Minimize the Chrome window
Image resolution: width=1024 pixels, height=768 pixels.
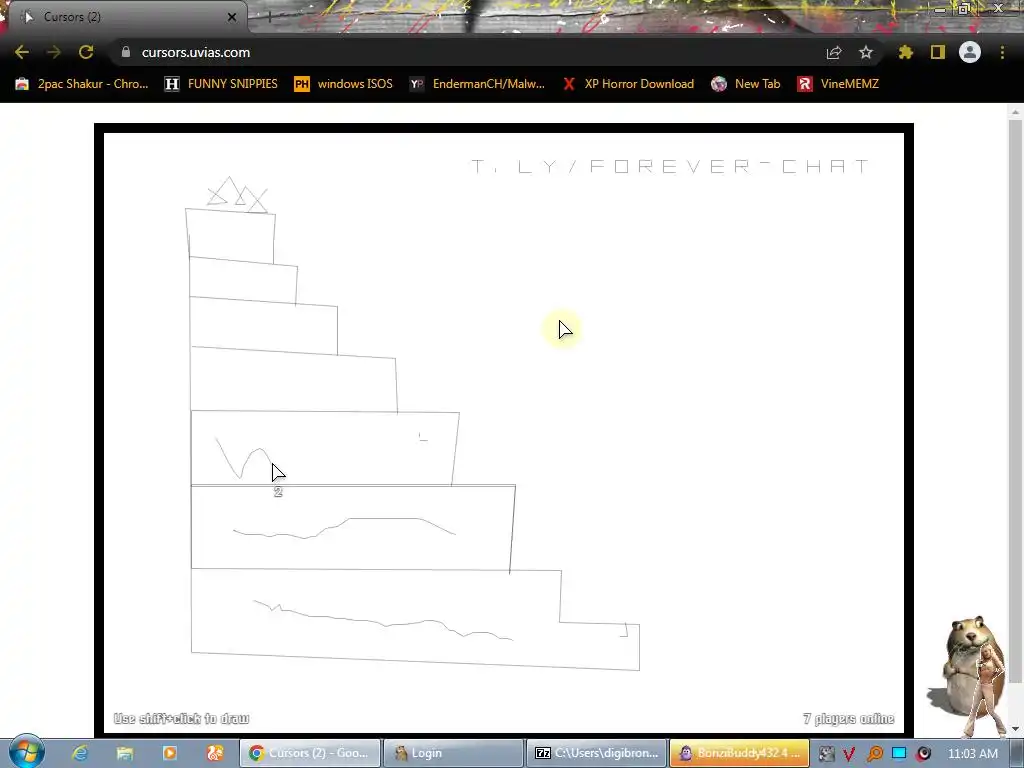940,8
